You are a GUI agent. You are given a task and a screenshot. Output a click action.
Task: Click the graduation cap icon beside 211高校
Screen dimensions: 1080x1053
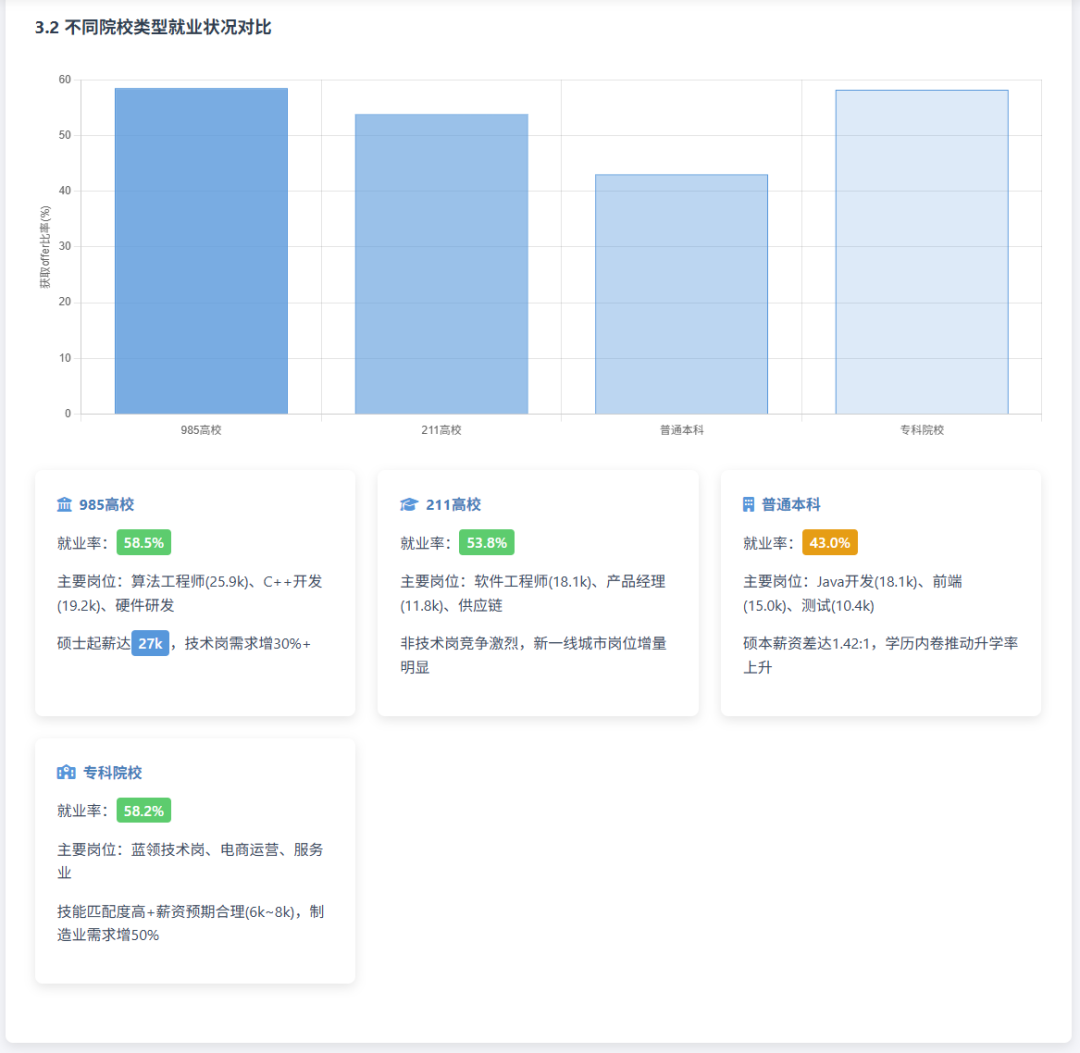coord(408,505)
